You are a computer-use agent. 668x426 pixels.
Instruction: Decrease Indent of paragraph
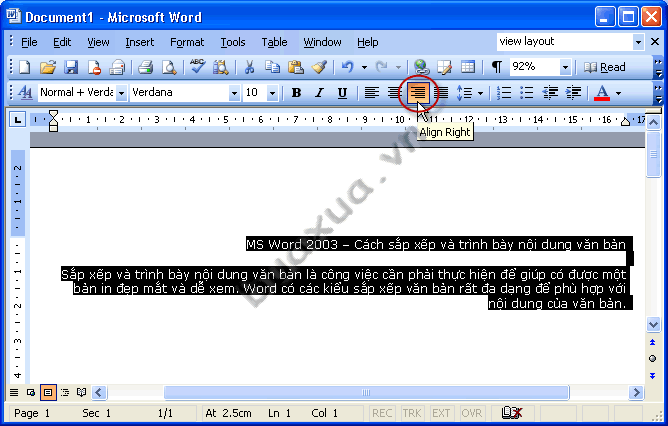[550, 92]
